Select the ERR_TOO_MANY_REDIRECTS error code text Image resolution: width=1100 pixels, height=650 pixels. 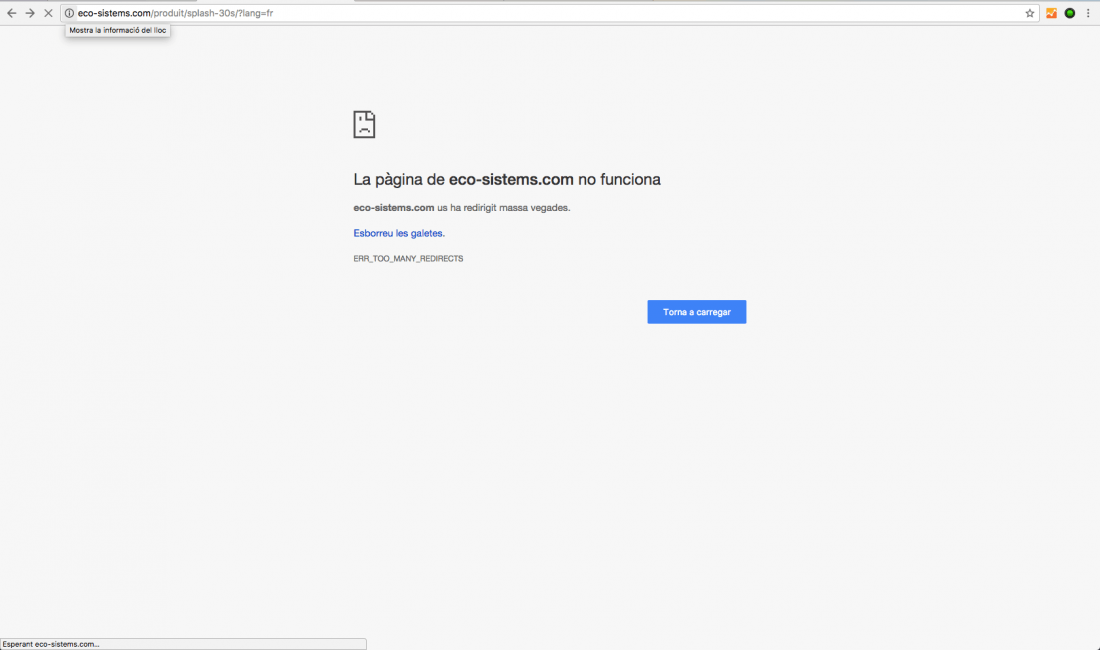[x=408, y=259]
